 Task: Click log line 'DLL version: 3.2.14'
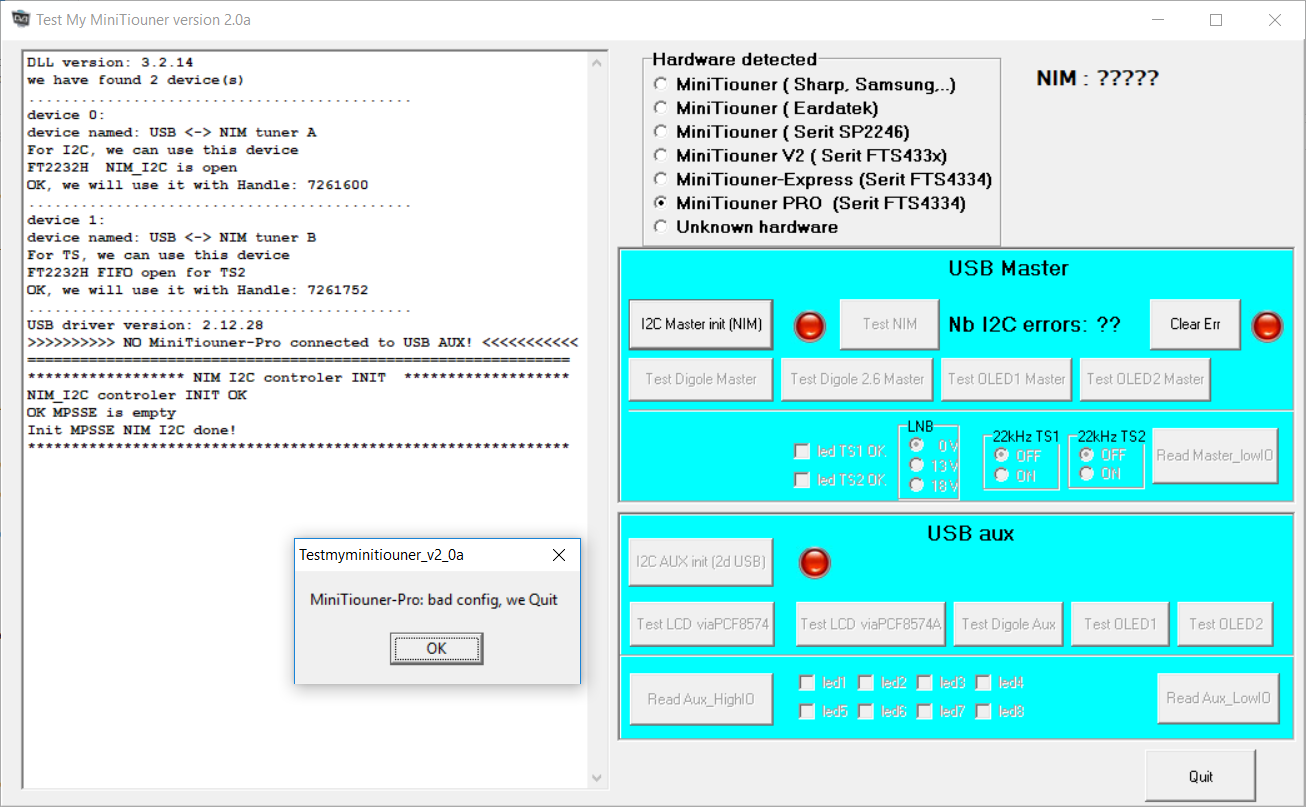[x=110, y=62]
